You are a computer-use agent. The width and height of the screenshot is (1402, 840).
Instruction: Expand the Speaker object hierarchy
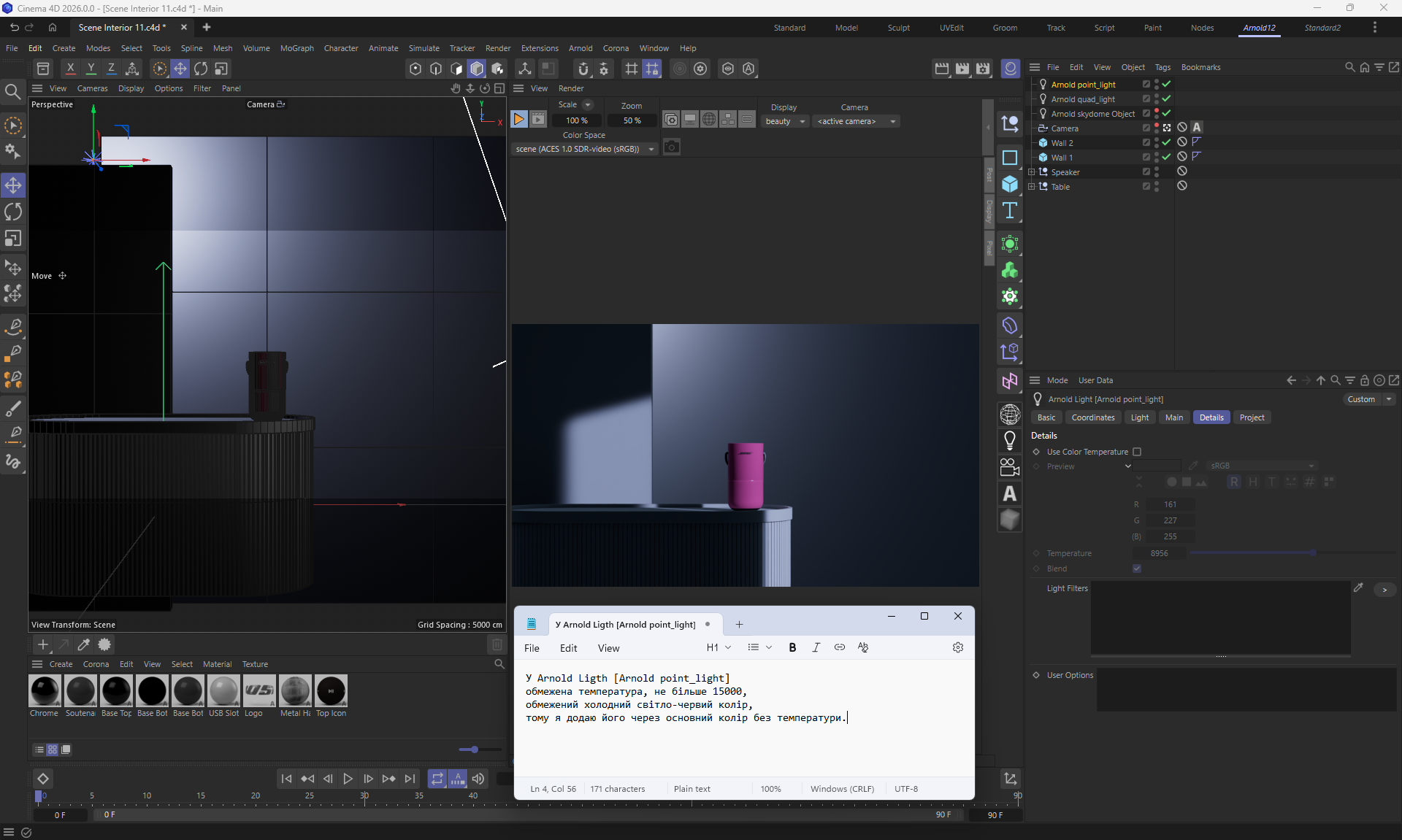tap(1032, 172)
